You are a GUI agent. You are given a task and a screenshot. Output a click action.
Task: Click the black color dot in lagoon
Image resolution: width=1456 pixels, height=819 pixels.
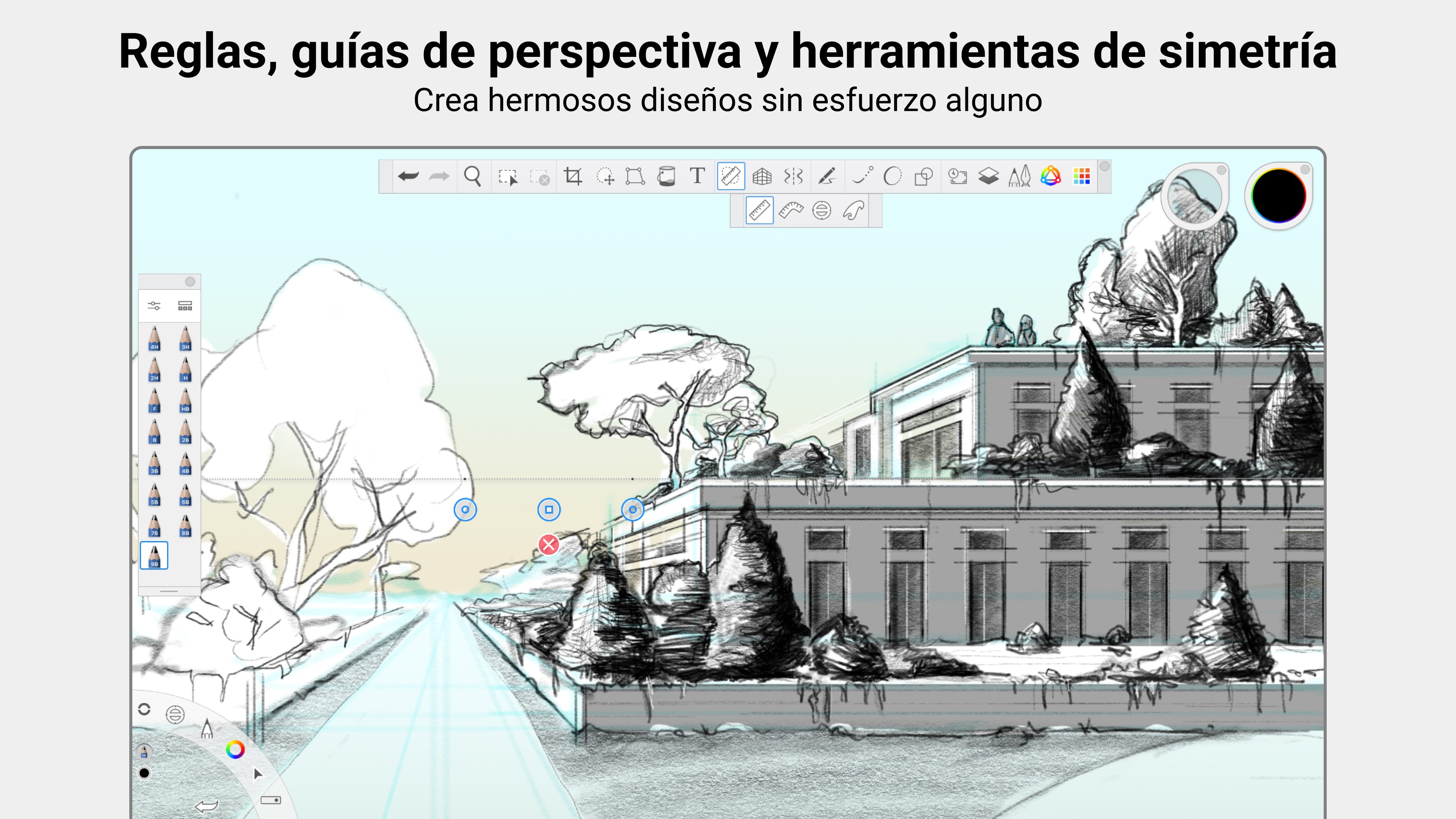(x=144, y=773)
